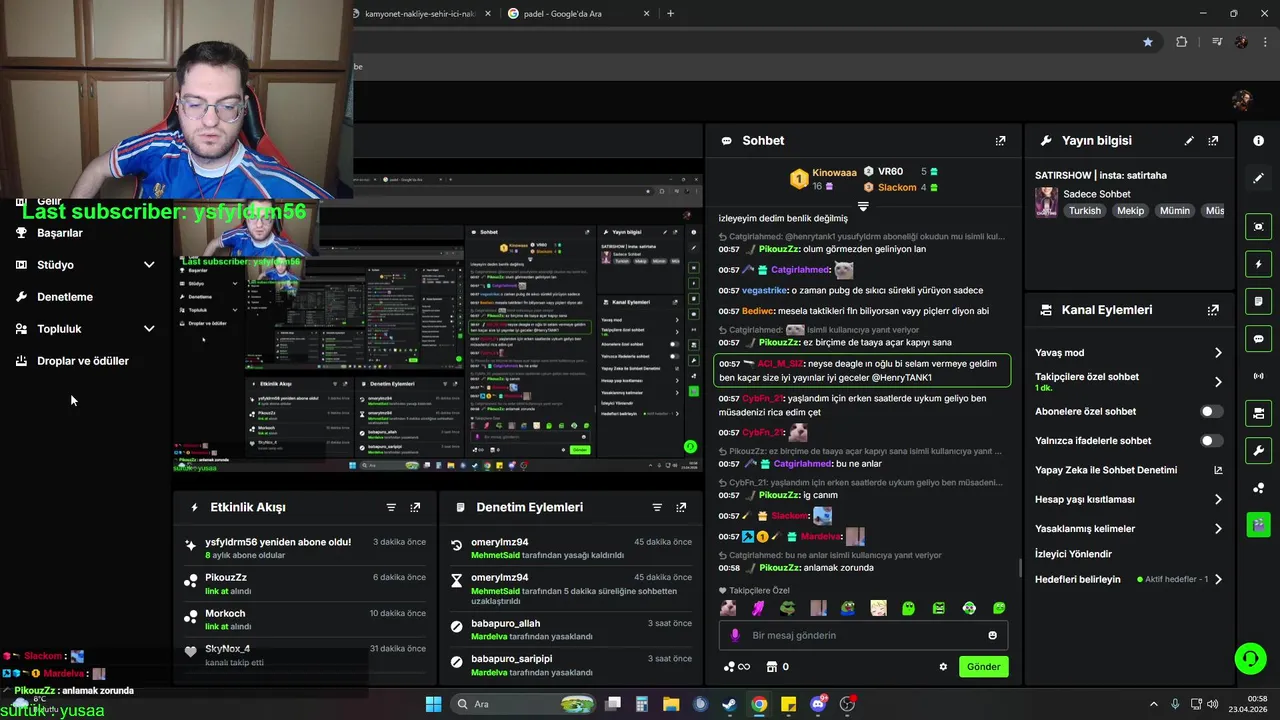The image size is (1280, 720).
Task: Filter the Denetim Eylemleri list
Action: (657, 508)
